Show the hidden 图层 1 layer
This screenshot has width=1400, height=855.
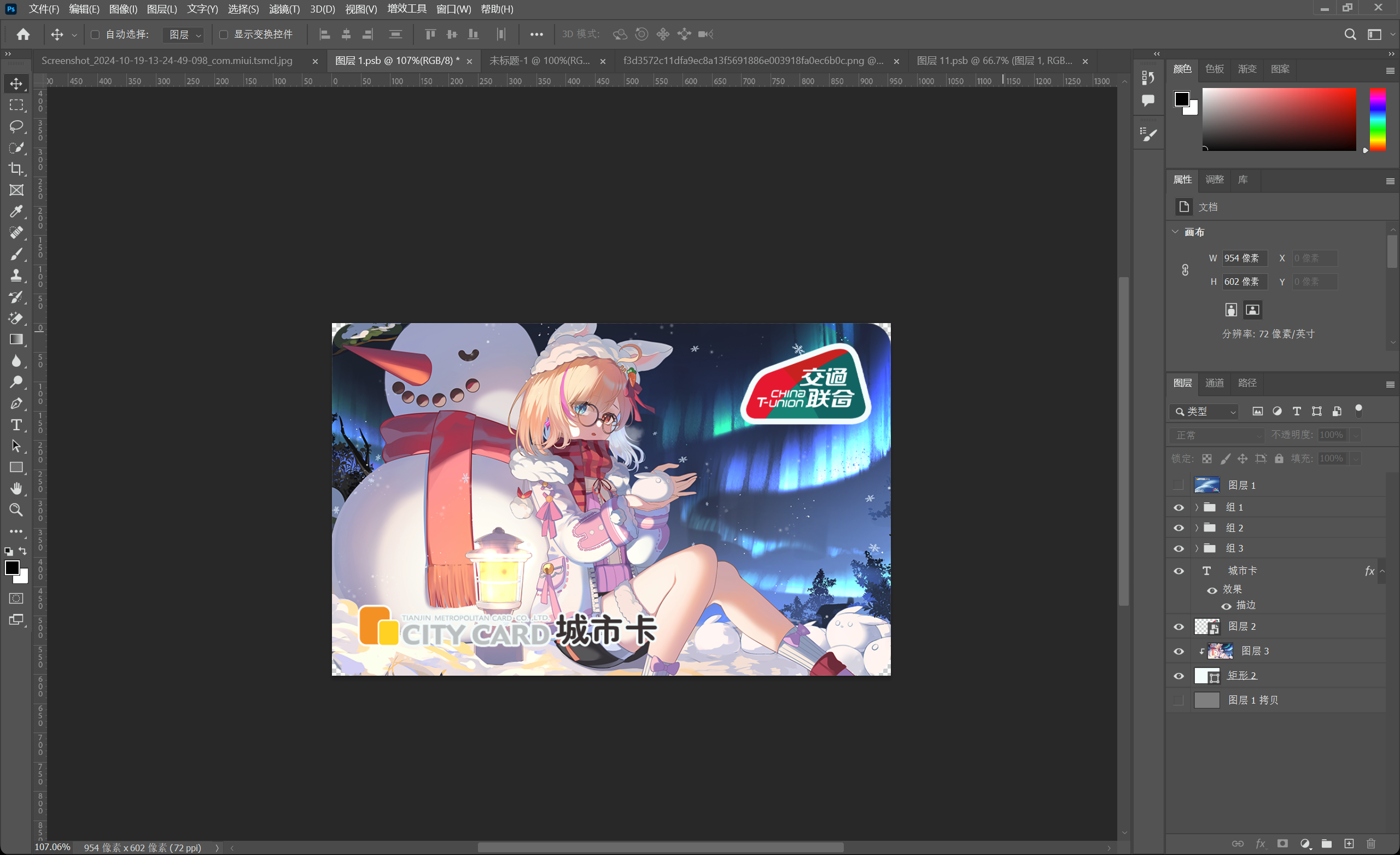pos(1179,485)
